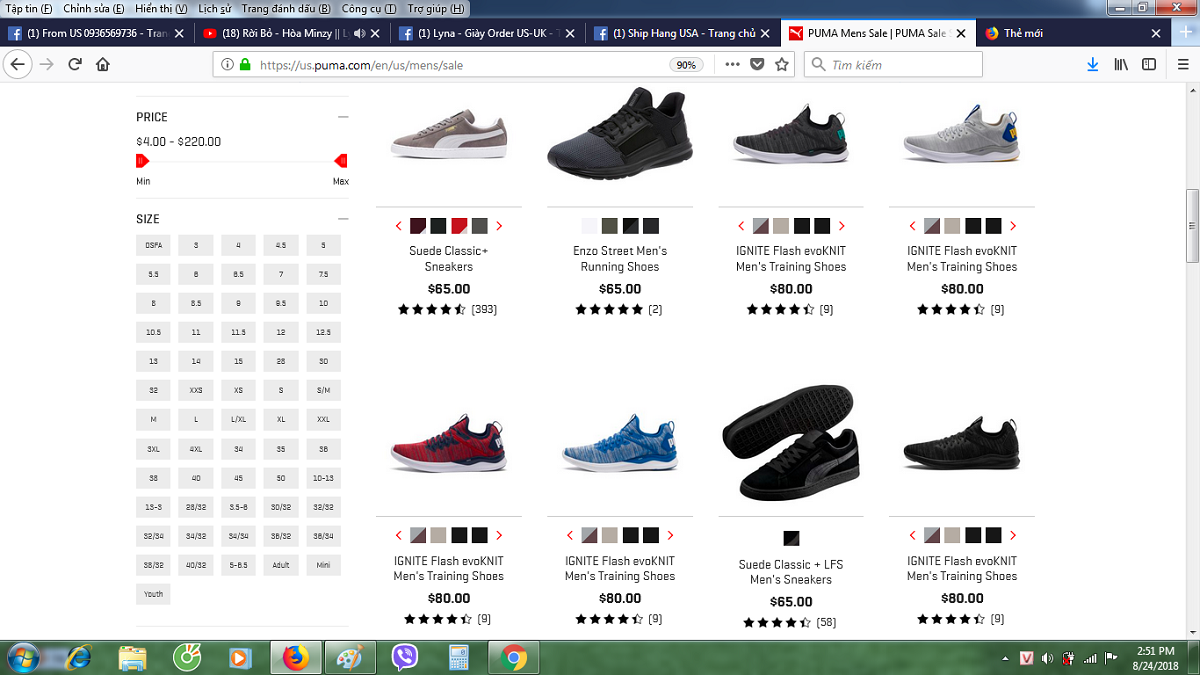Bookmark this page with the star icon
This screenshot has width=1200, height=675.
(782, 64)
